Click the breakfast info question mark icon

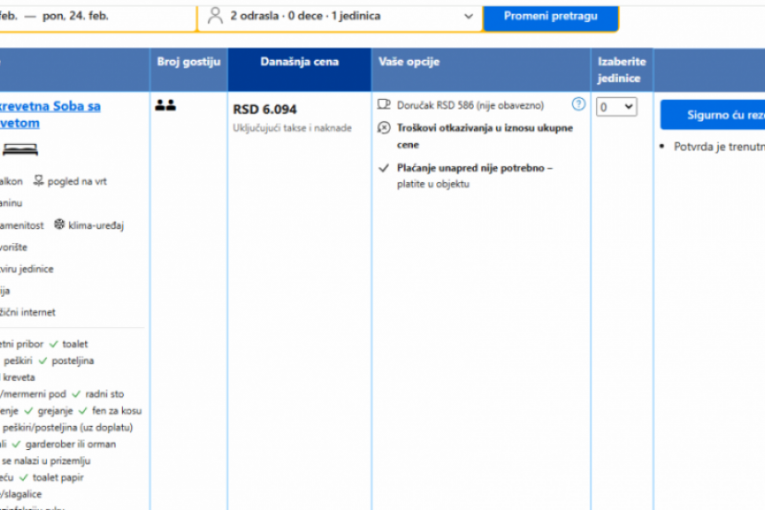(x=578, y=104)
